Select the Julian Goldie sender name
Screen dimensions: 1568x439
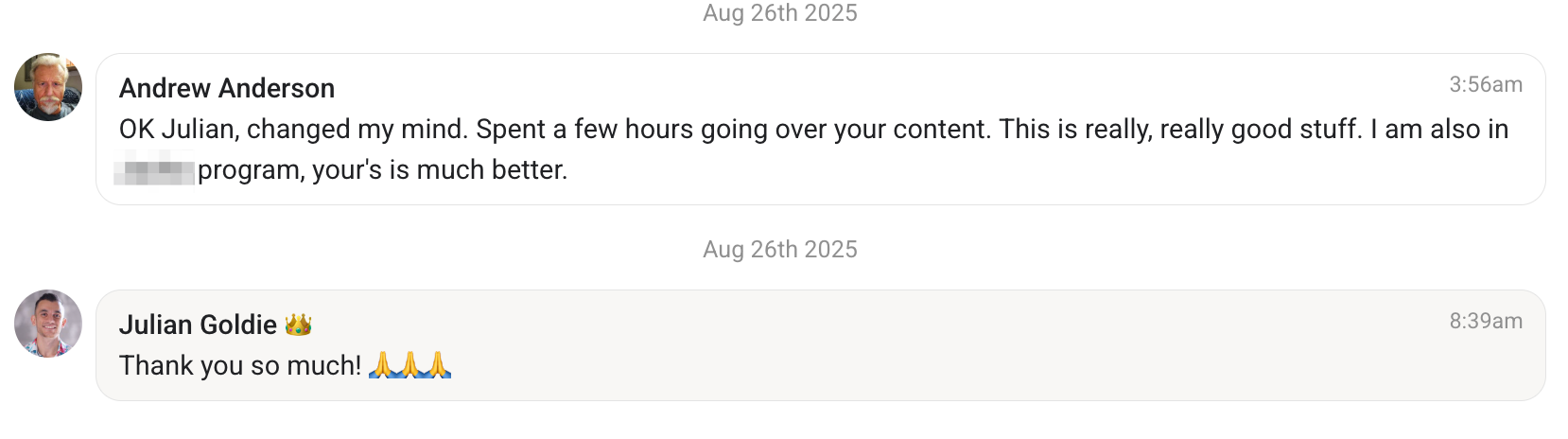pos(198,325)
